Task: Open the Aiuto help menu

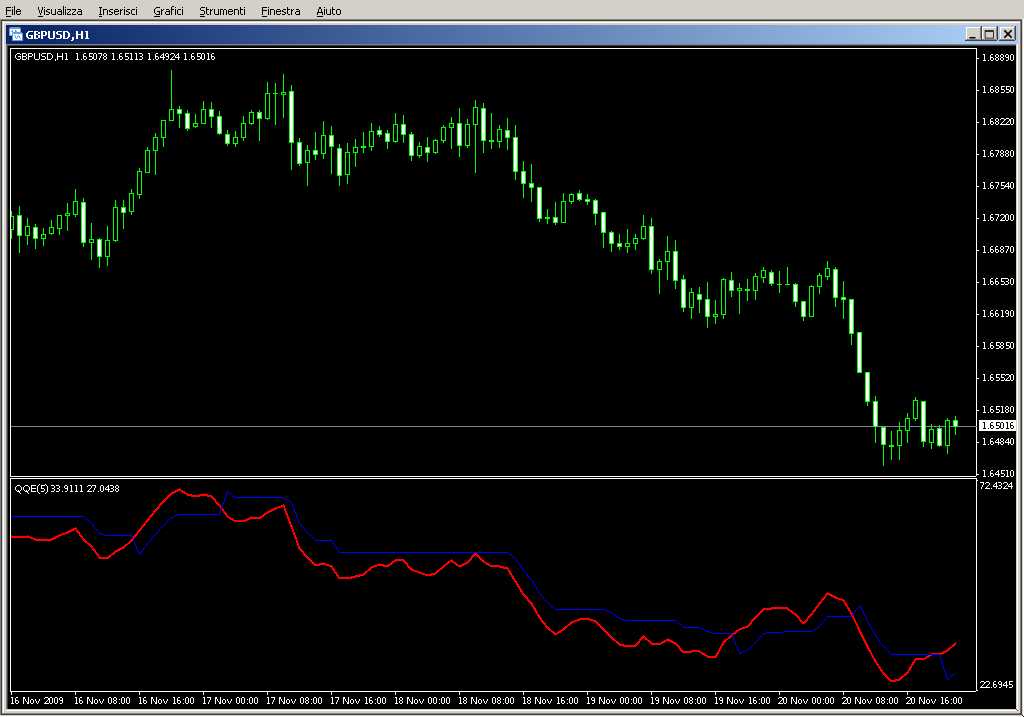Action: click(x=328, y=11)
